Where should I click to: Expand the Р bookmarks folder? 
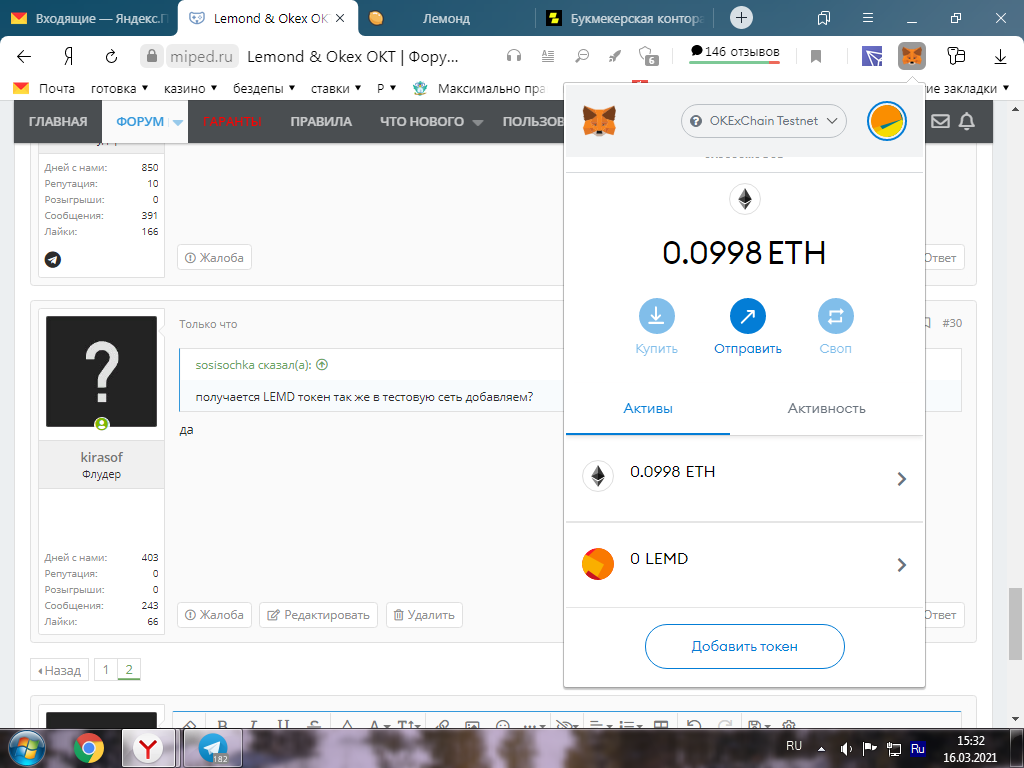(387, 88)
